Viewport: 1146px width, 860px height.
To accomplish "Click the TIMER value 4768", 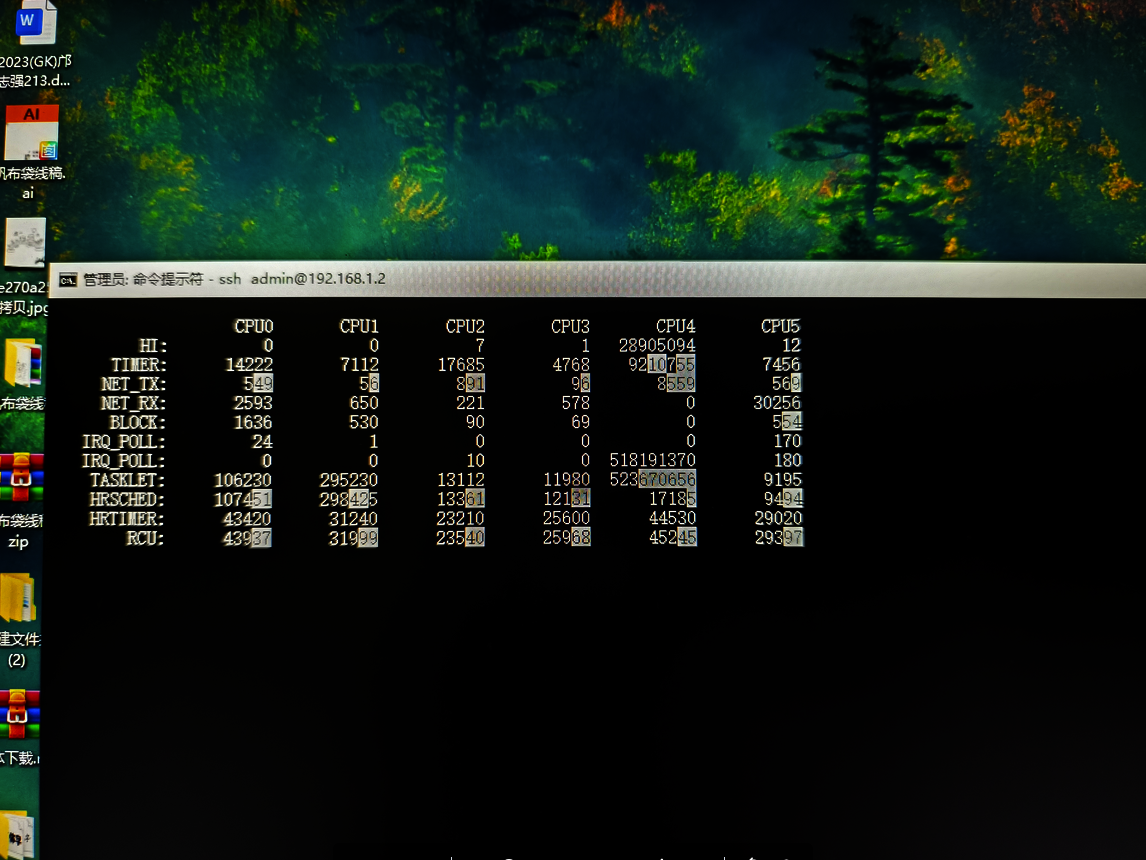I will [571, 364].
